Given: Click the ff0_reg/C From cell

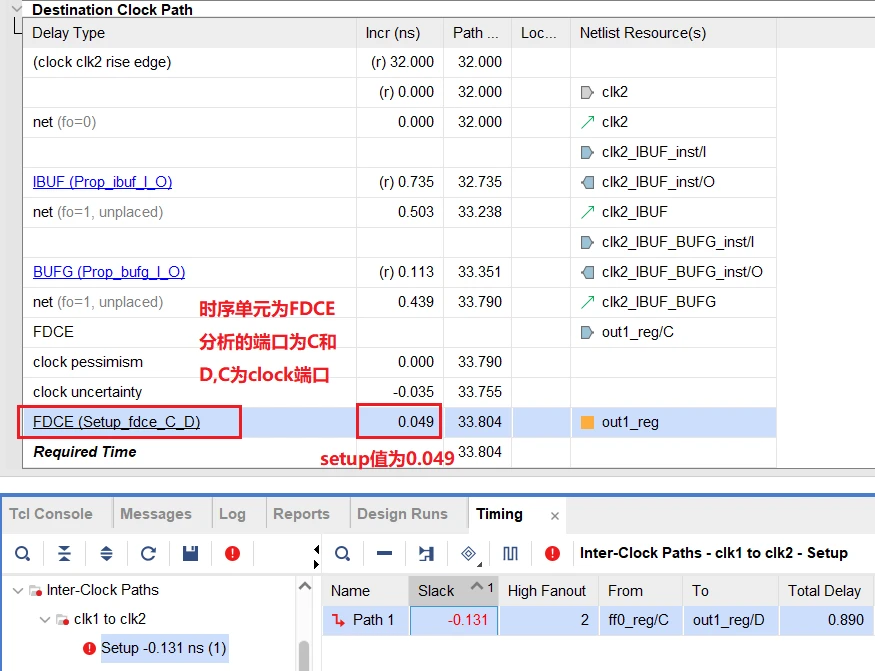Looking at the screenshot, I should 641,620.
